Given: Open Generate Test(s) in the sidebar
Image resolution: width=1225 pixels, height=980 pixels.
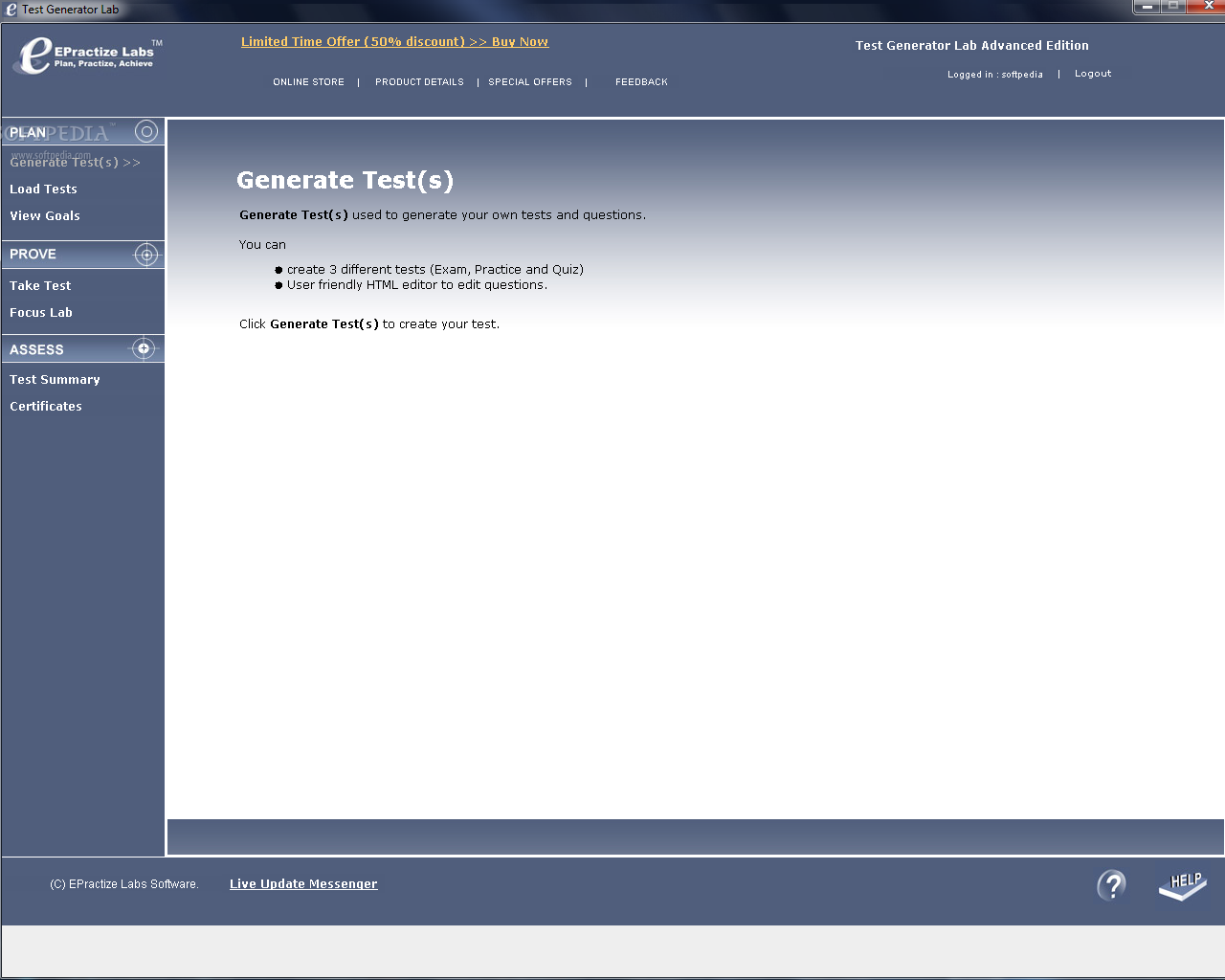Looking at the screenshot, I should [75, 163].
